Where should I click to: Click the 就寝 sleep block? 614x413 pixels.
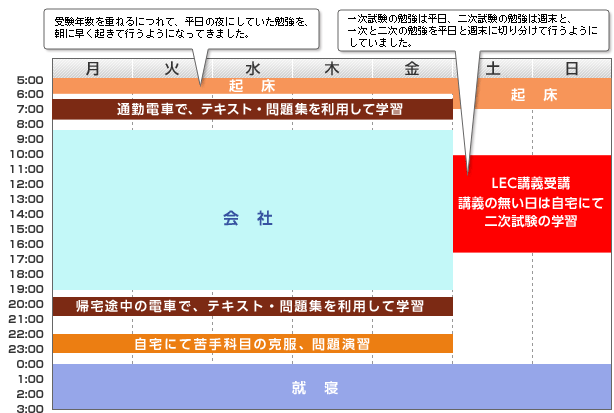tap(332, 387)
